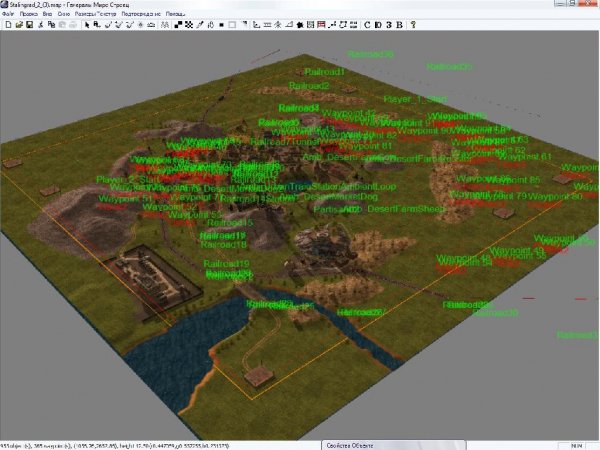Viewport: 600px width, 450px height.
Task: Open the Правка menu
Action: coord(29,14)
